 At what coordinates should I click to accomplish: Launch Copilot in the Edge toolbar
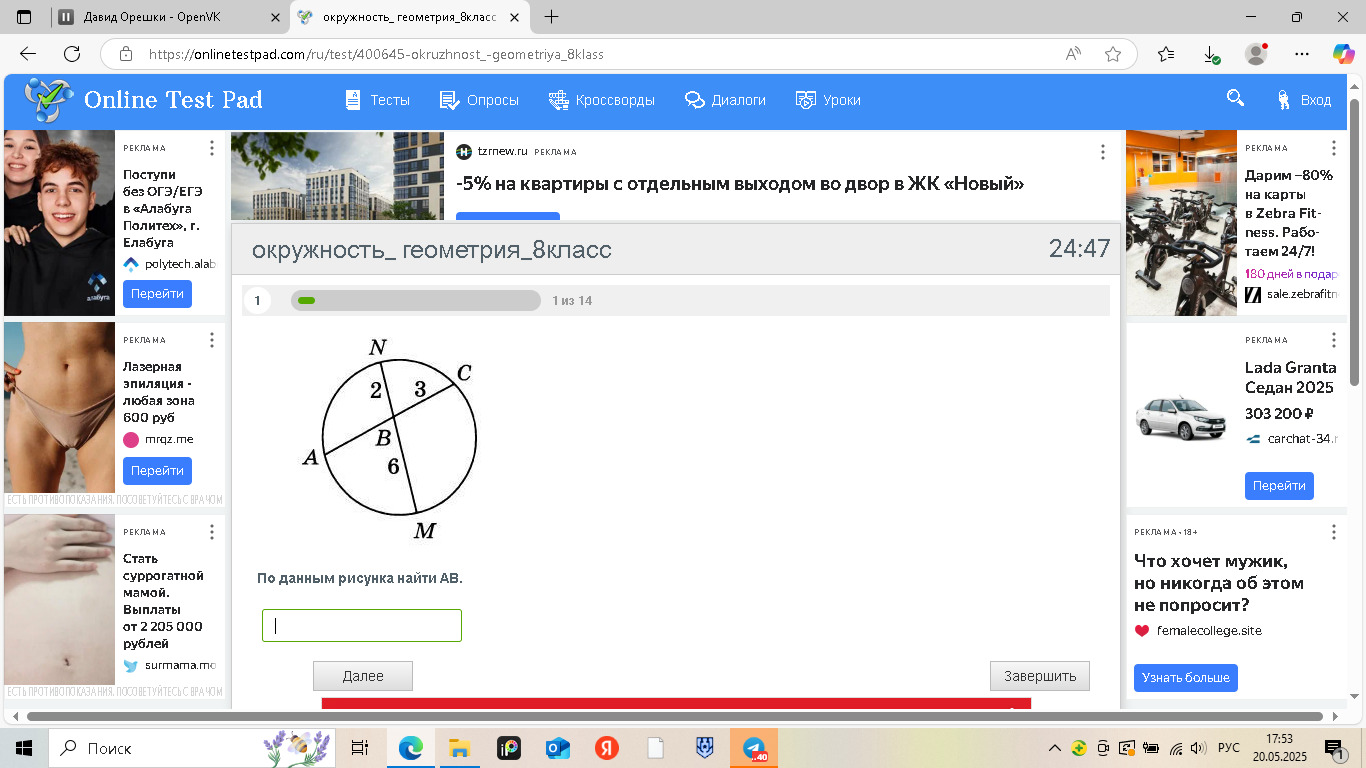point(1344,54)
